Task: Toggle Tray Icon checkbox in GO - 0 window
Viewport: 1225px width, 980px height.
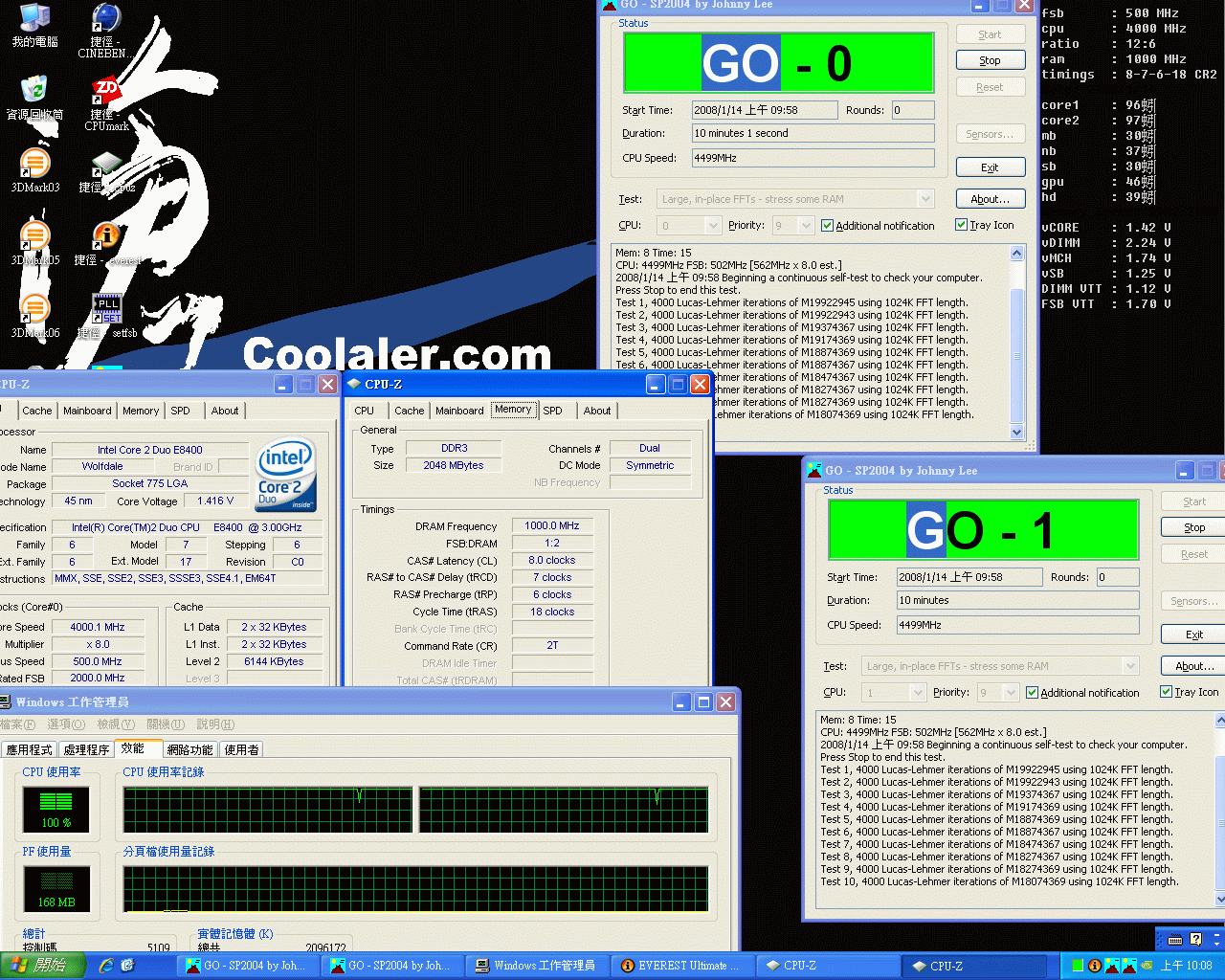Action: pyautogui.click(x=962, y=225)
